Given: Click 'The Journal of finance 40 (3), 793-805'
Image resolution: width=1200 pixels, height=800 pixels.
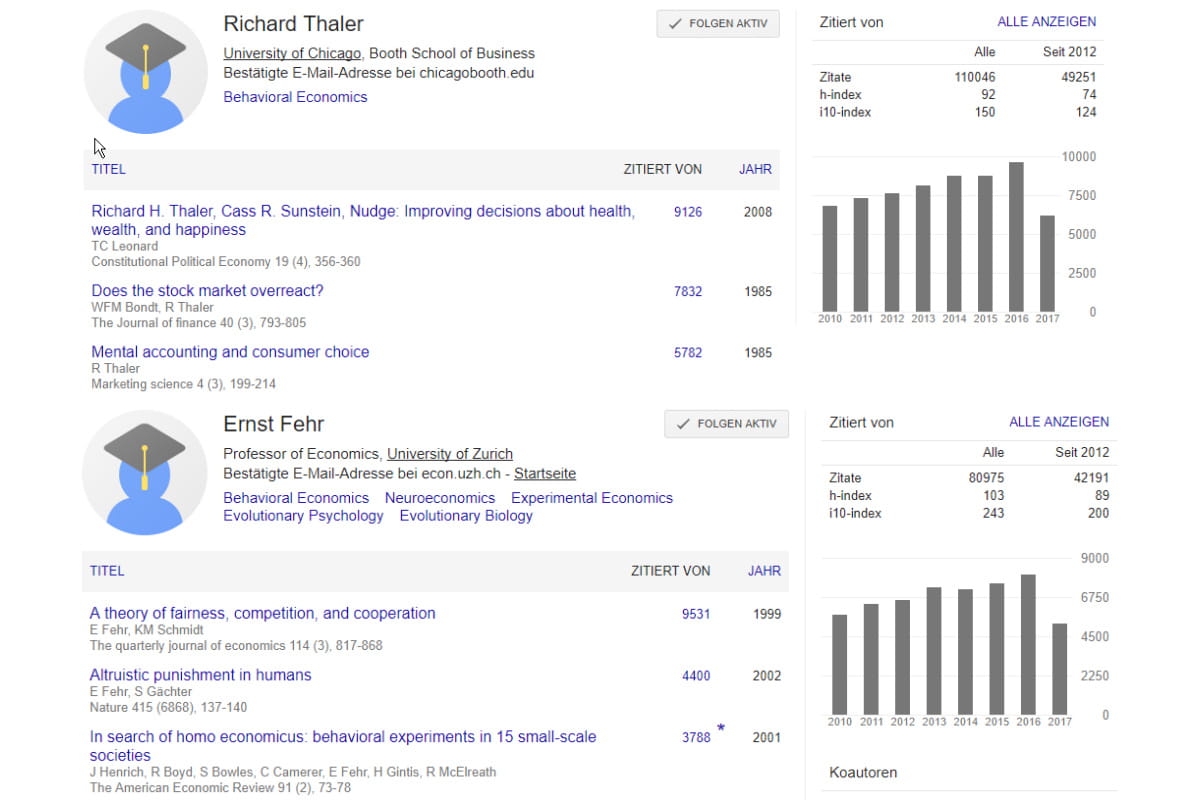Looking at the screenshot, I should (198, 323).
